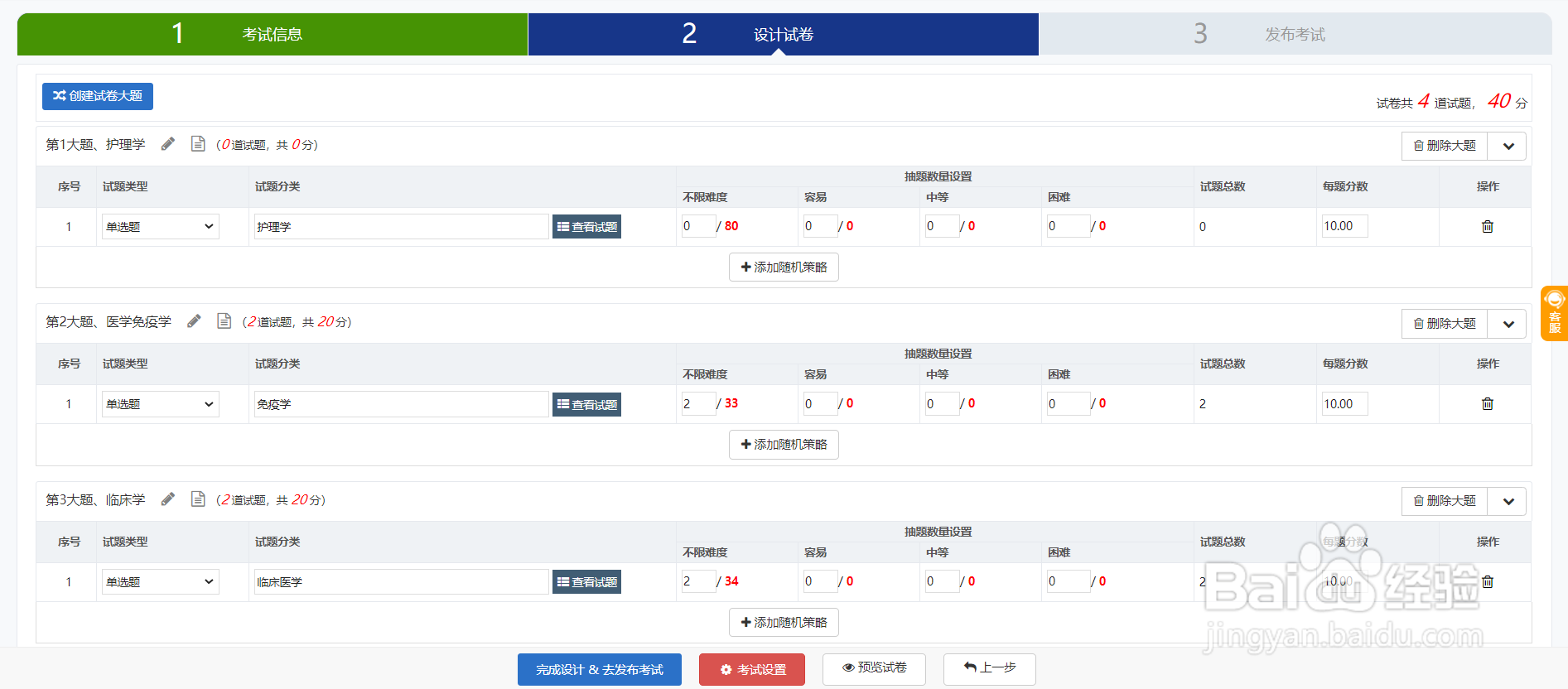Click pencil icon next to 医学免疫学
This screenshot has height=689, width=1568.
tap(194, 321)
